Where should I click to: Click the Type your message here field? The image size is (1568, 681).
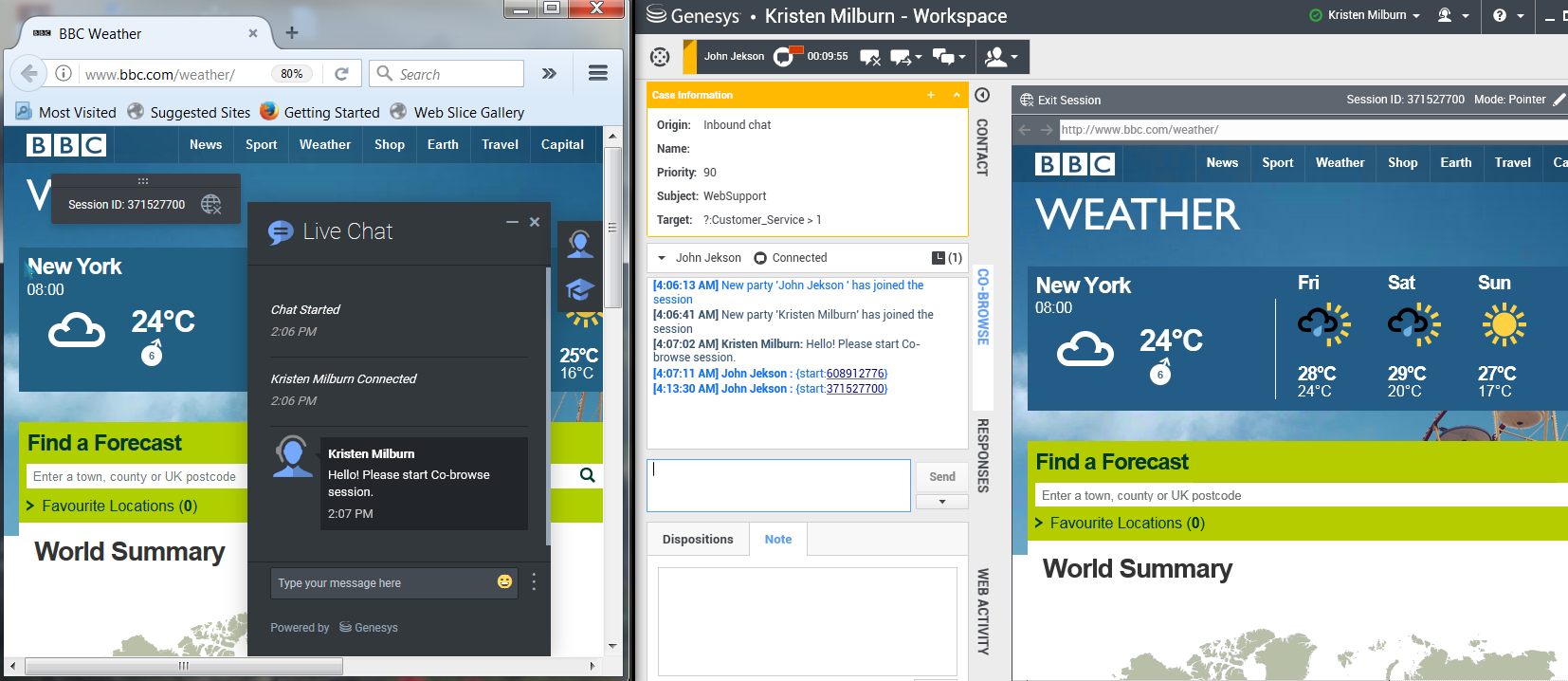379,583
